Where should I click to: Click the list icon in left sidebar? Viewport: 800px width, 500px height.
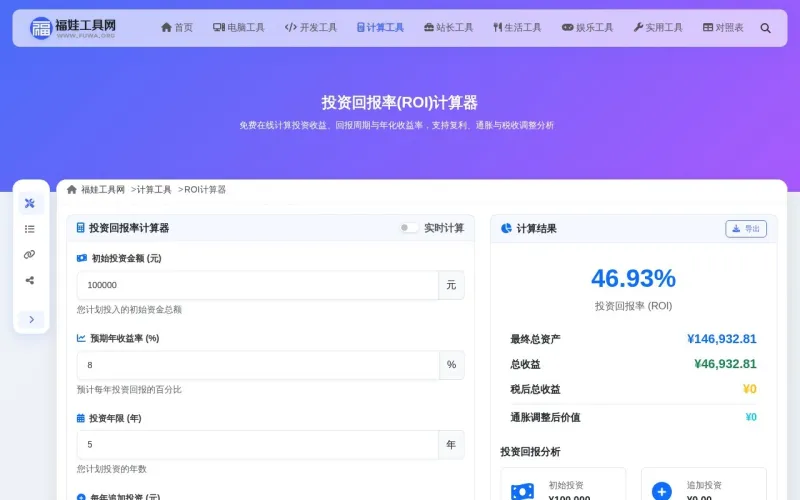30,229
